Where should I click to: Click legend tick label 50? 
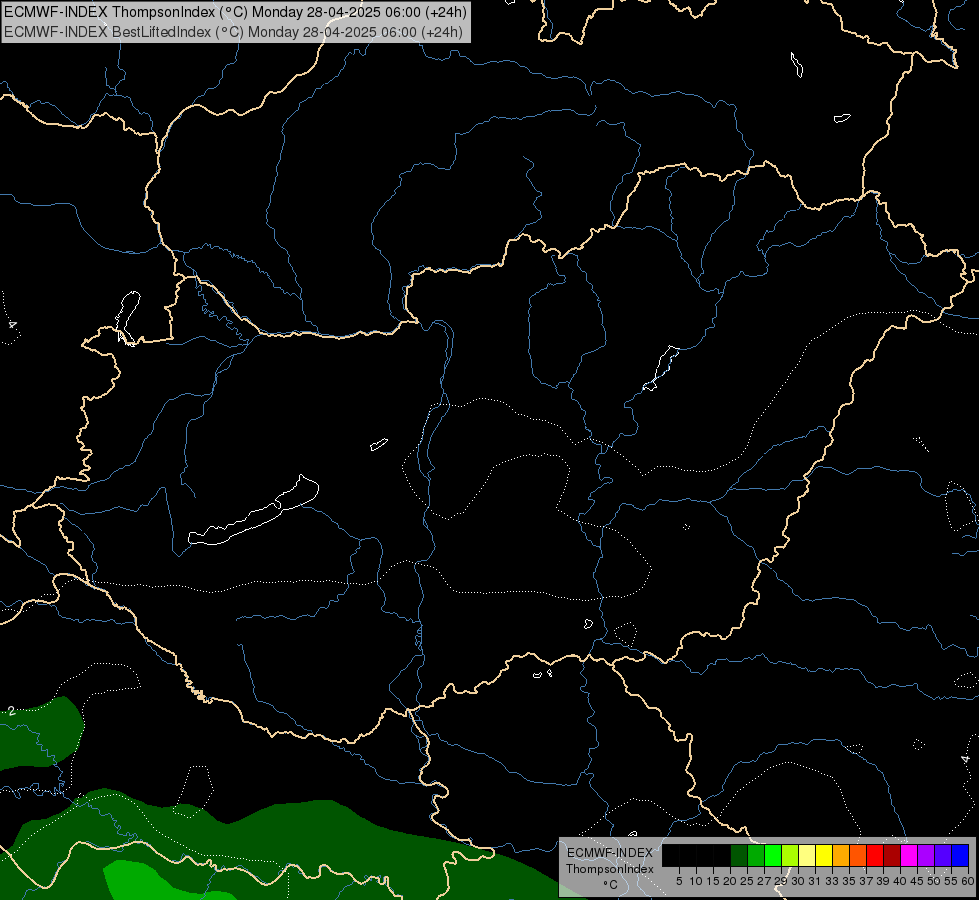[934, 881]
